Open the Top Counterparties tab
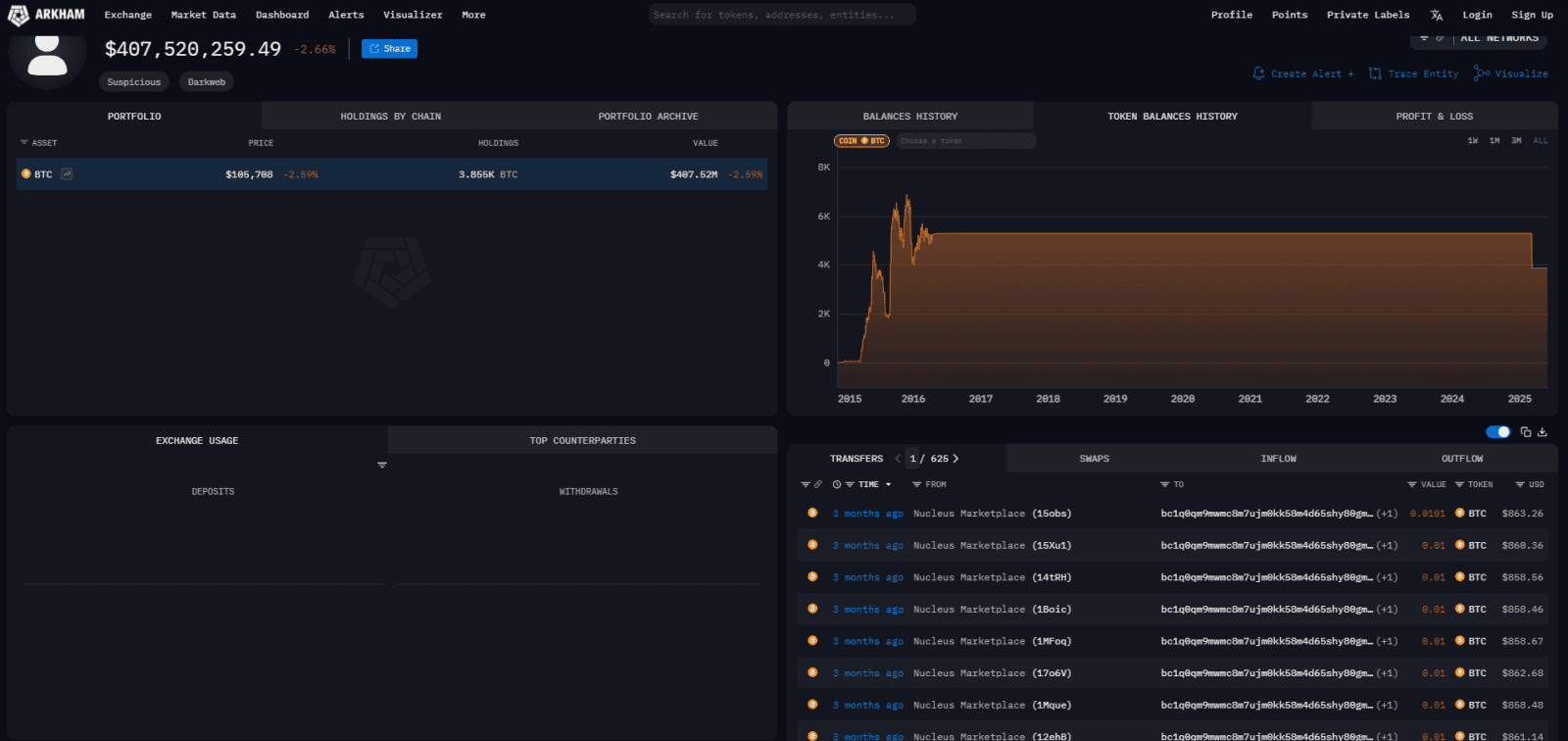The height and width of the screenshot is (741, 1568). 582,441
